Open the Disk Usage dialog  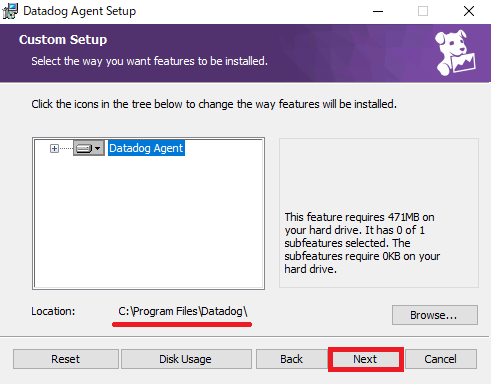point(186,359)
